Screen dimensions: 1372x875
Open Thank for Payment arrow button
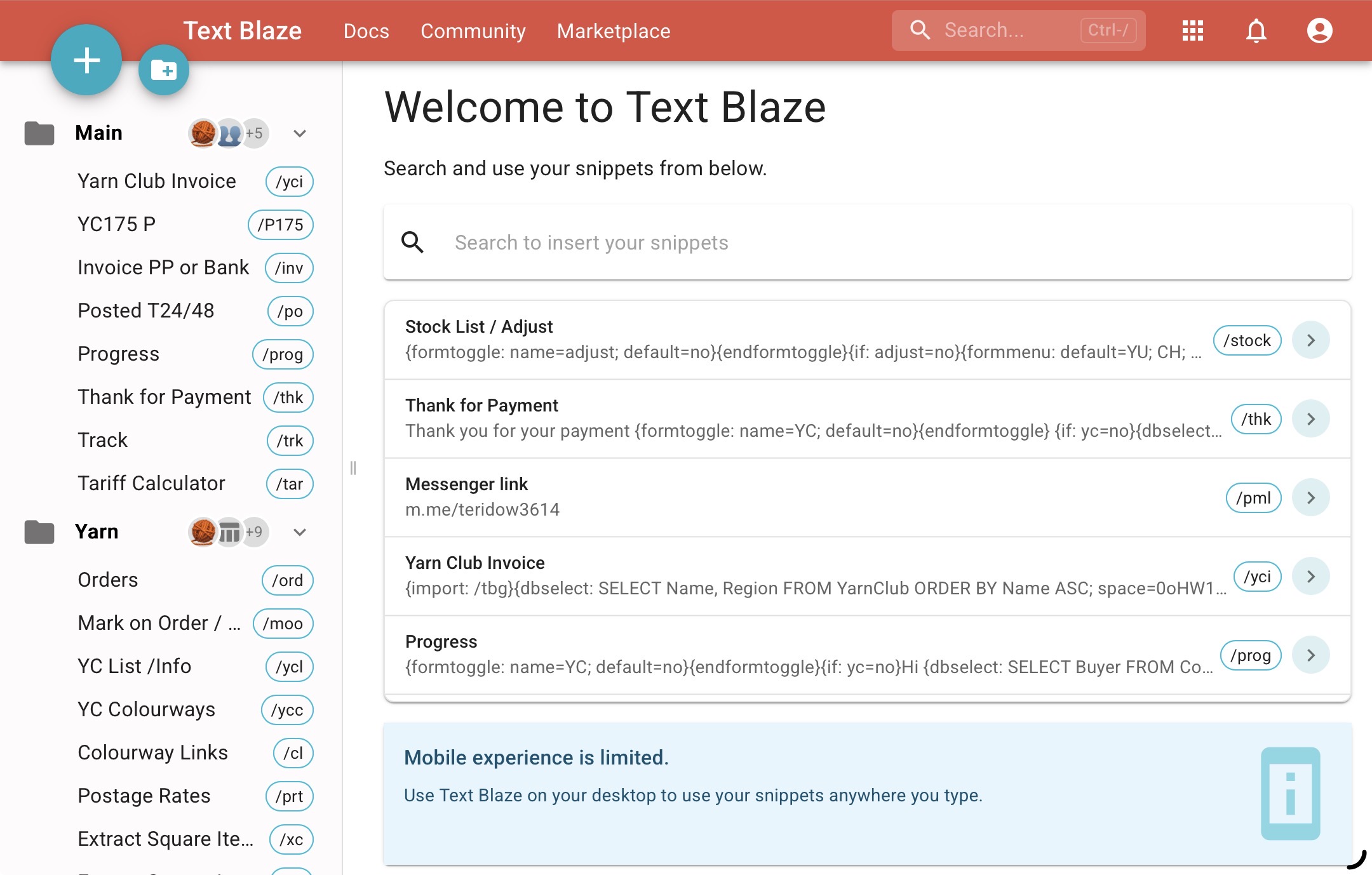point(1311,418)
